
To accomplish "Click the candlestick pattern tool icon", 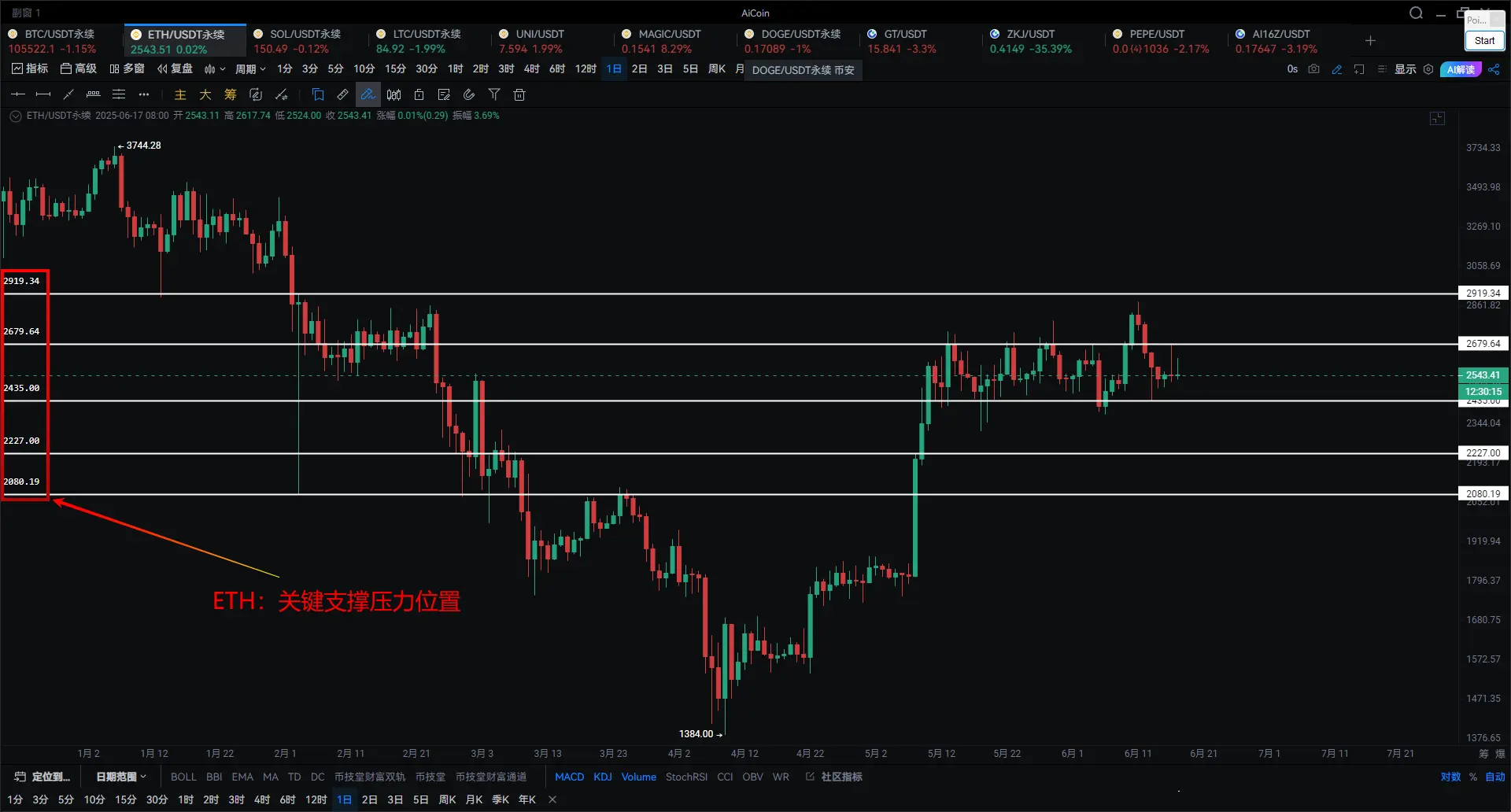I will click(x=393, y=94).
